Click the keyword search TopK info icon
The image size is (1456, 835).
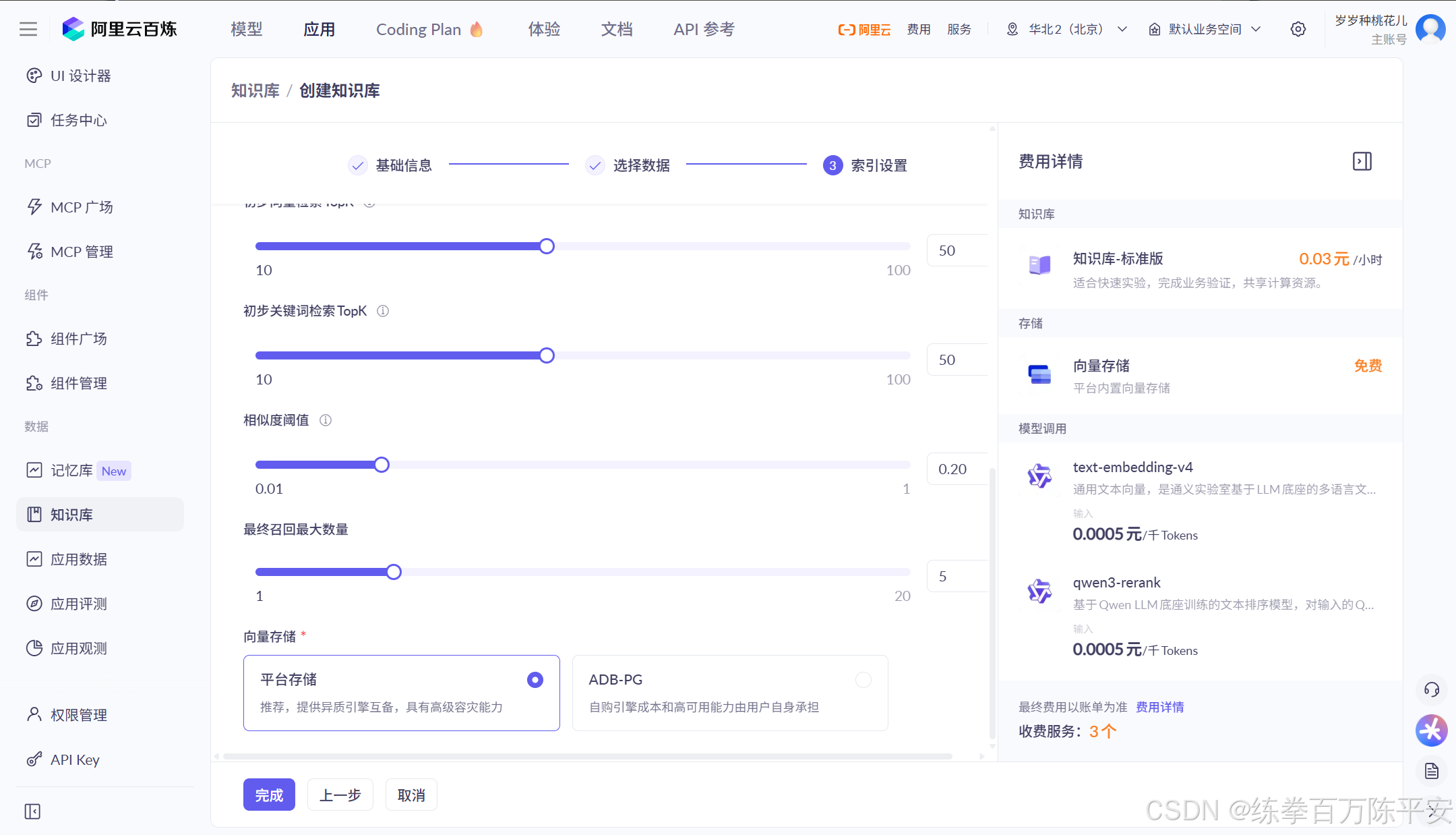pos(383,311)
